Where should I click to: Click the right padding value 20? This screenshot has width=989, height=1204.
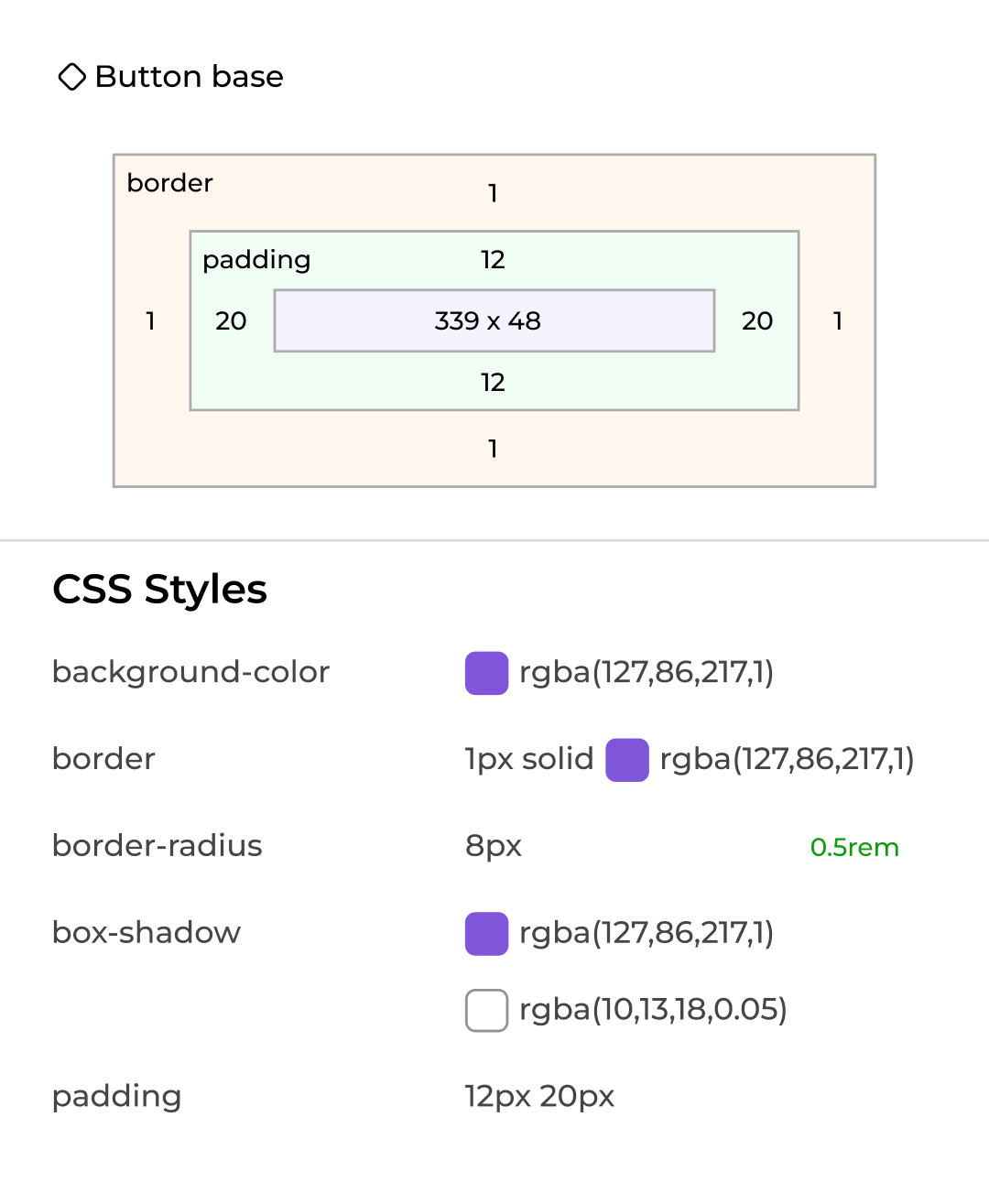[x=757, y=321]
